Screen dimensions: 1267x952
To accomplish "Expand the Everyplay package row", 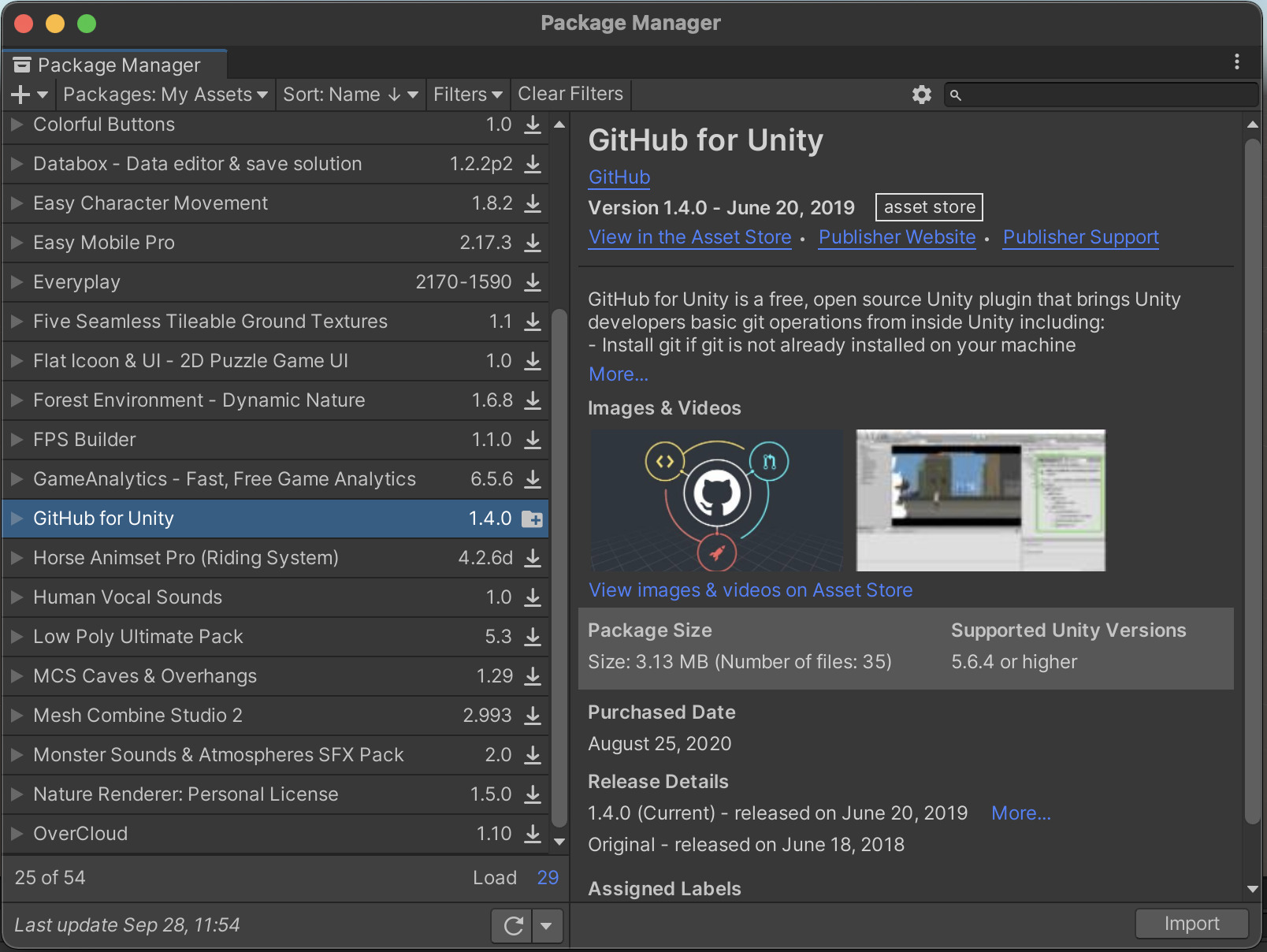I will pos(17,282).
